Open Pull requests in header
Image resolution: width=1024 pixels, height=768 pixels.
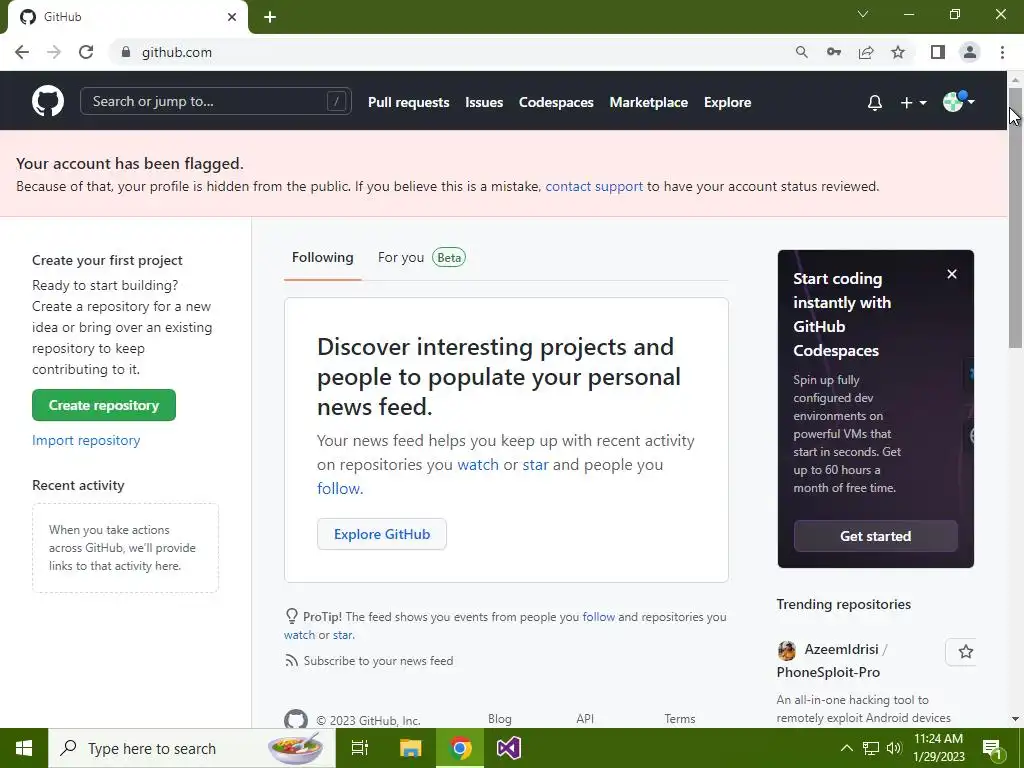pyautogui.click(x=409, y=103)
